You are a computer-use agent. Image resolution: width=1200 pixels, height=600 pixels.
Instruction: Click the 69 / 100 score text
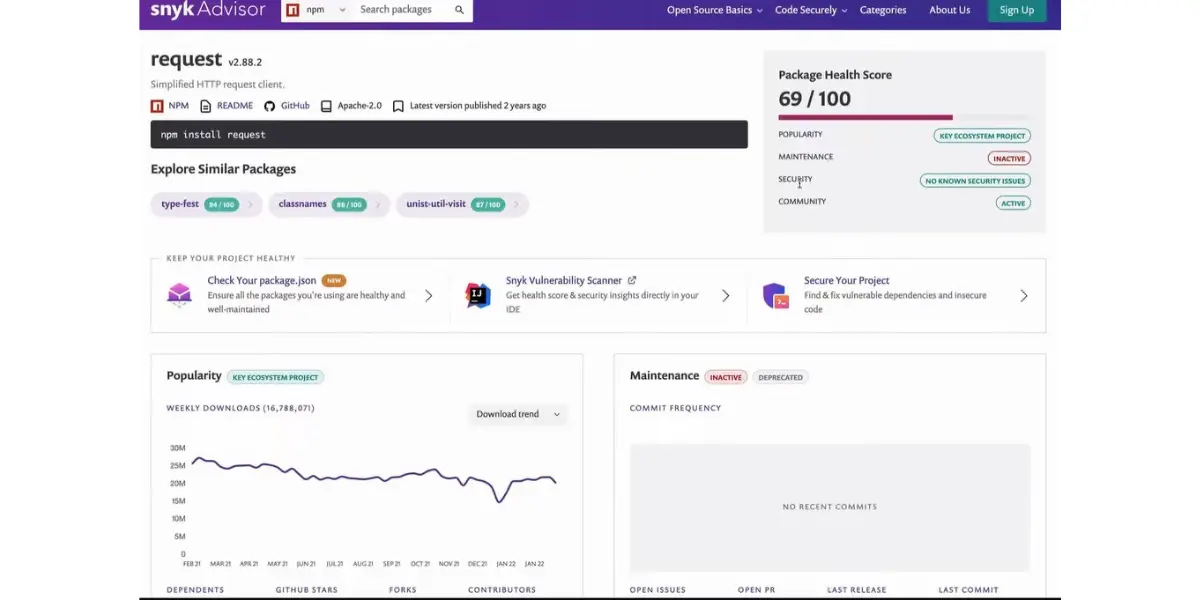(x=815, y=99)
